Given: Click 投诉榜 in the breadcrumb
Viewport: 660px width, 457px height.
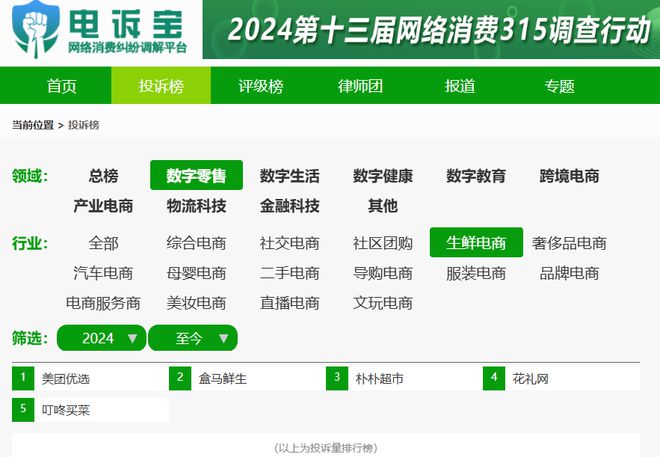Looking at the screenshot, I should 84,125.
